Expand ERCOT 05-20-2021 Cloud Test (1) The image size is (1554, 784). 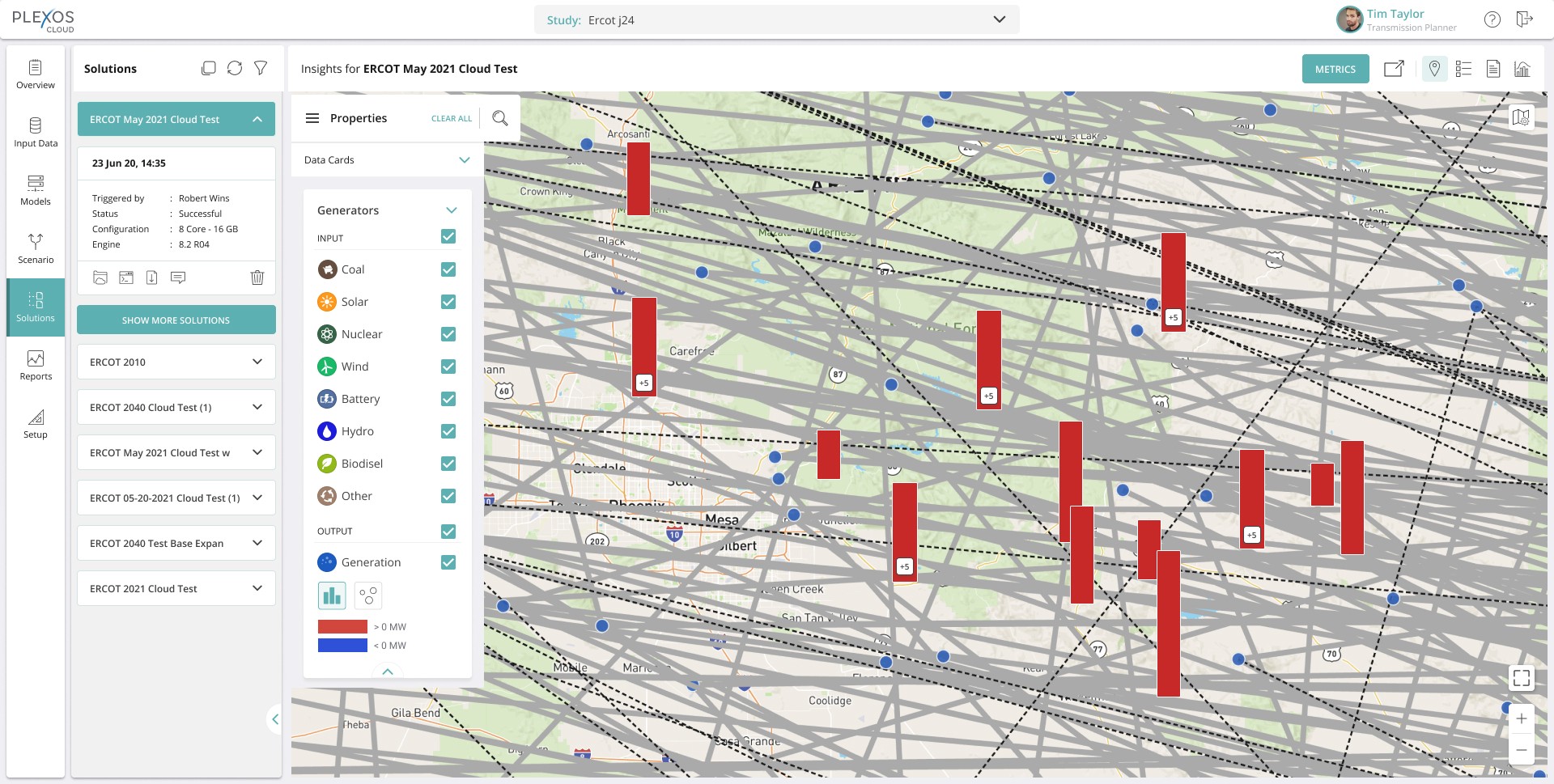[x=176, y=498]
